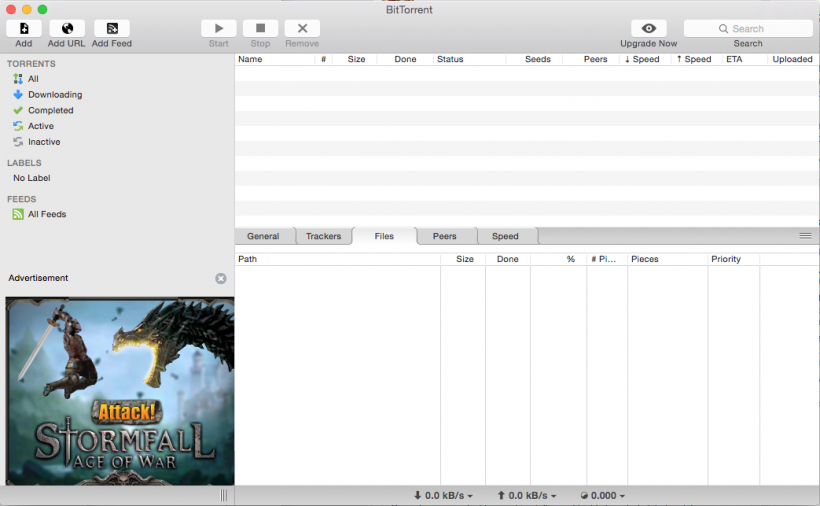The image size is (820, 506).
Task: Click the Add URL globe icon
Action: (x=66, y=28)
